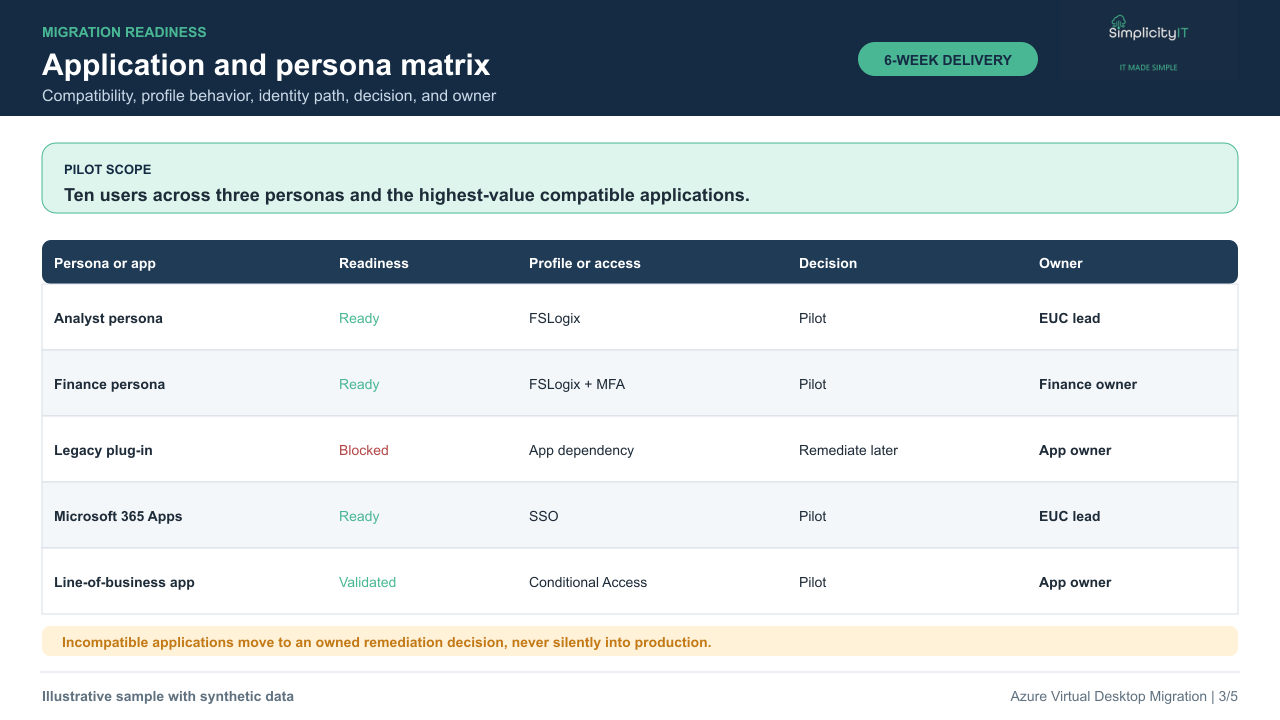The image size is (1280, 720).
Task: Click App owner in Line-of-business app row
Action: coord(1075,582)
